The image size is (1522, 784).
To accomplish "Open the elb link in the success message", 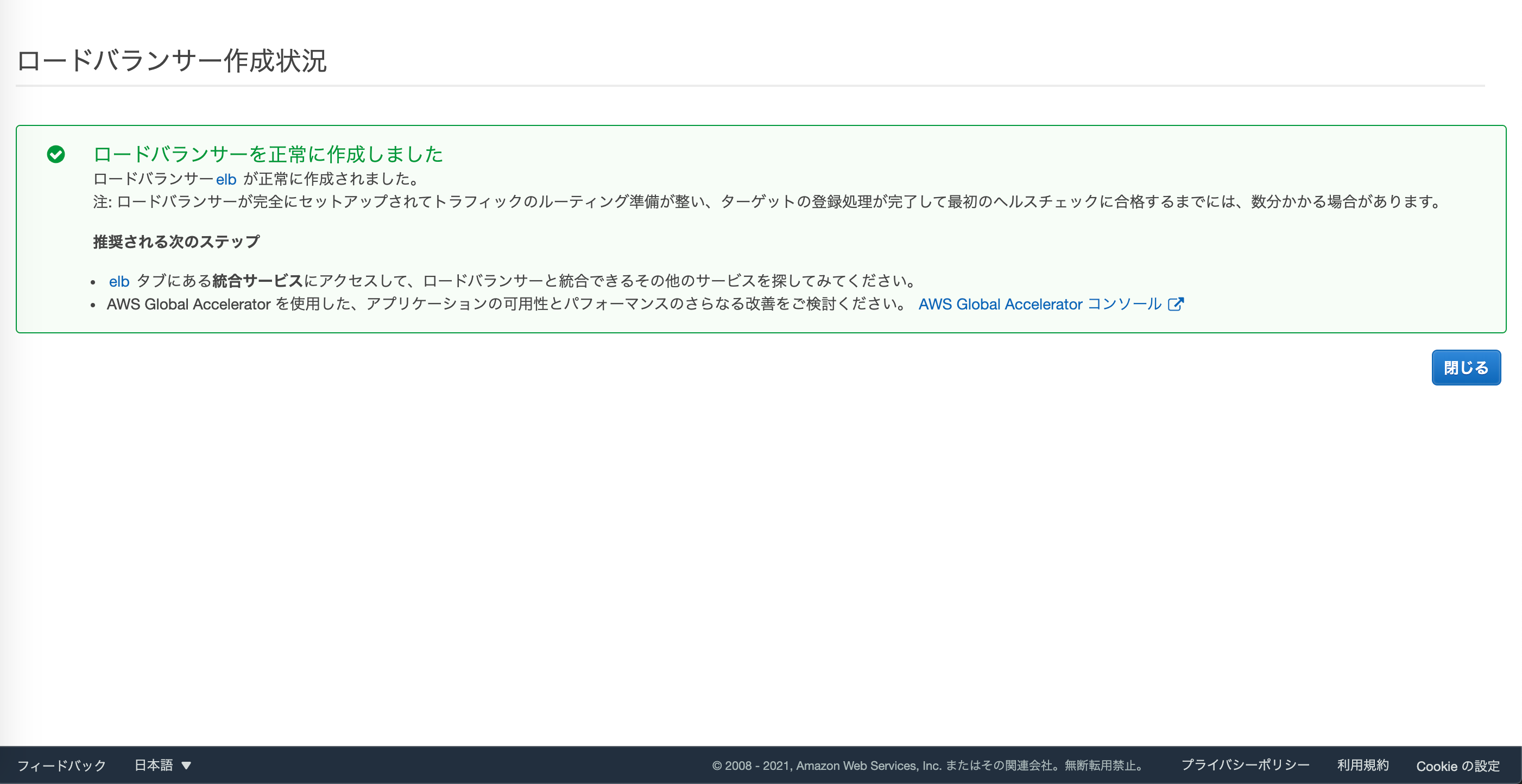I will click(x=228, y=179).
